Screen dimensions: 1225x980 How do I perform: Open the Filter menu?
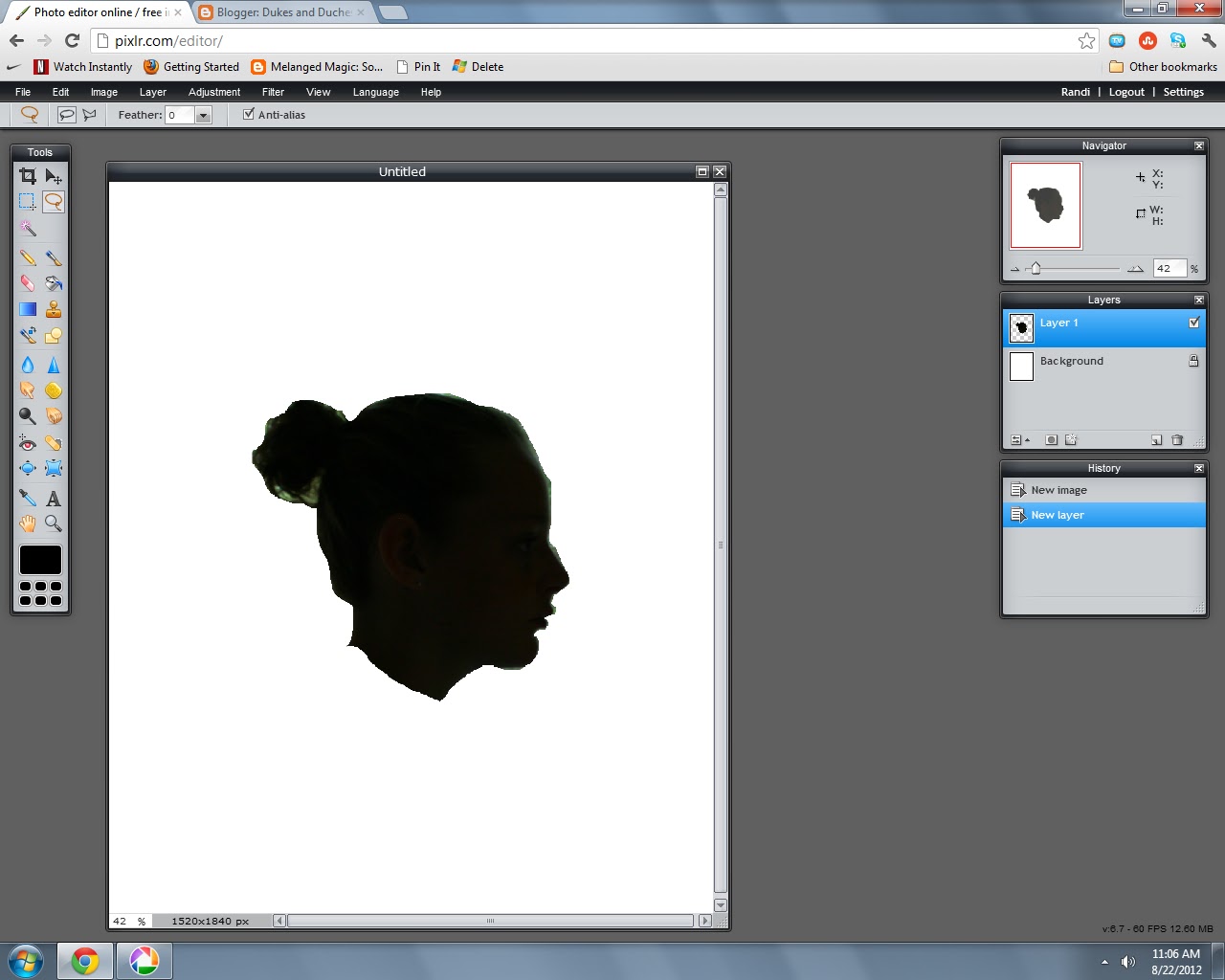pos(273,92)
